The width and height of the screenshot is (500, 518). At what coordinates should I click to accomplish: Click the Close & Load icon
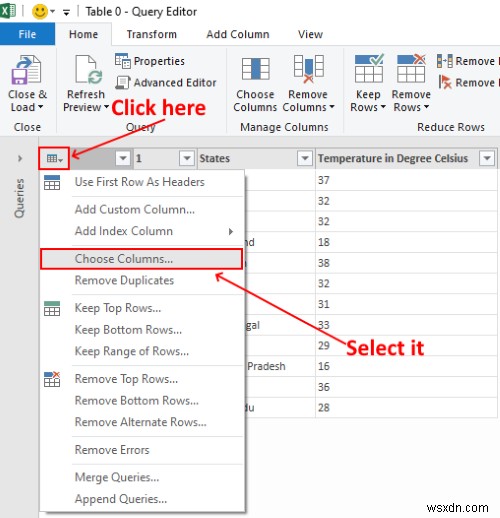pos(27,70)
